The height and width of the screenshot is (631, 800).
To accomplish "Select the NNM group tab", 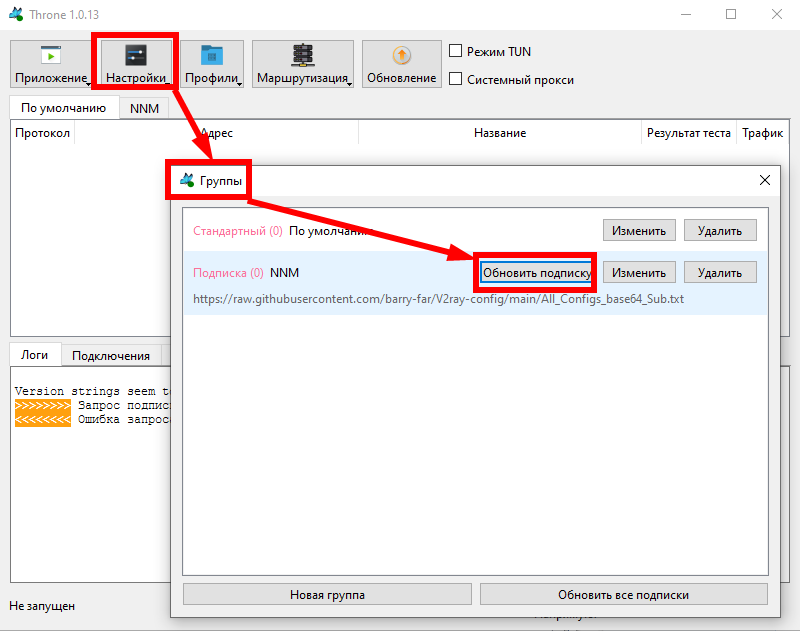I will tap(144, 108).
